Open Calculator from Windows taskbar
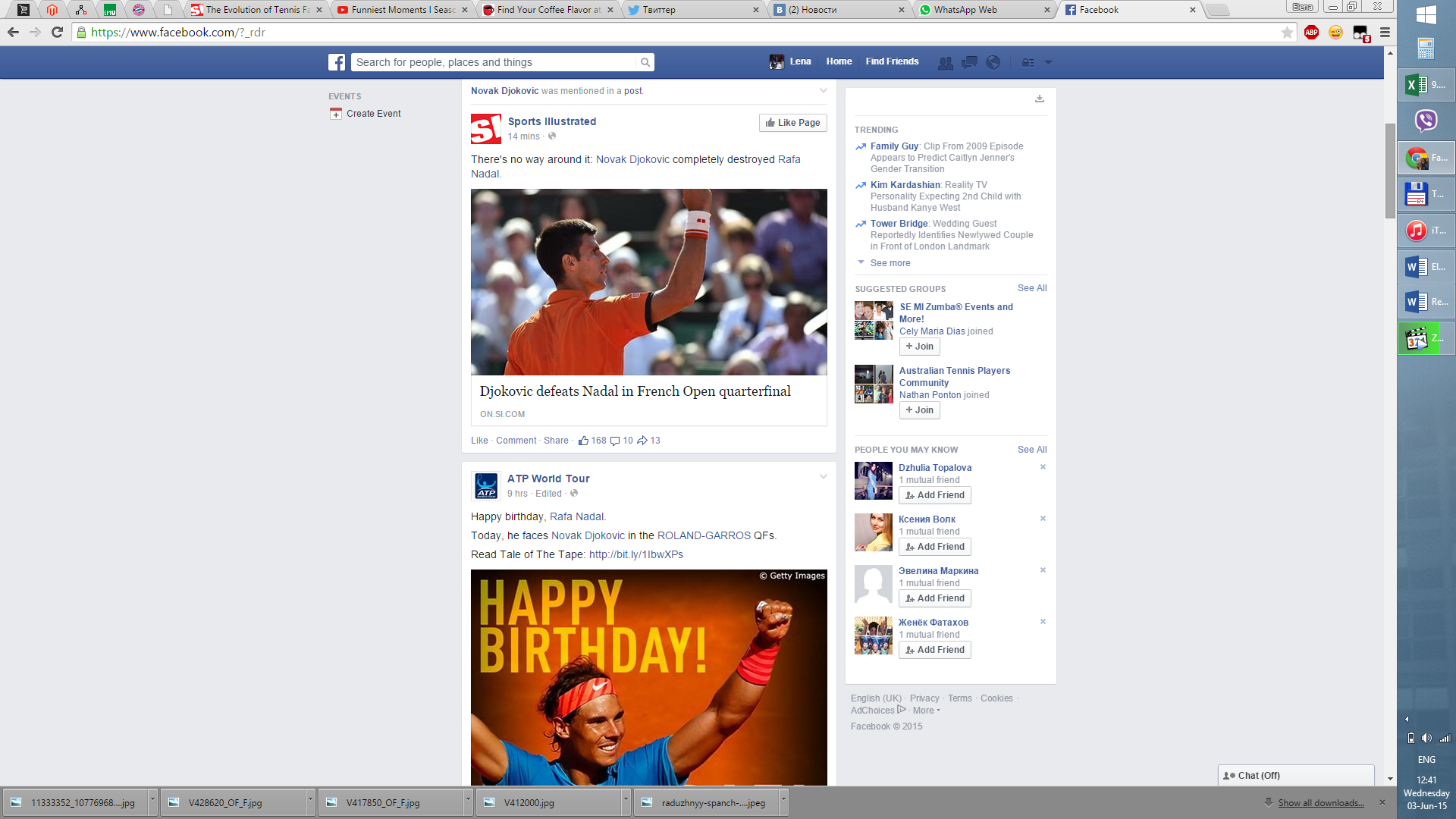This screenshot has height=819, width=1456. click(1426, 49)
